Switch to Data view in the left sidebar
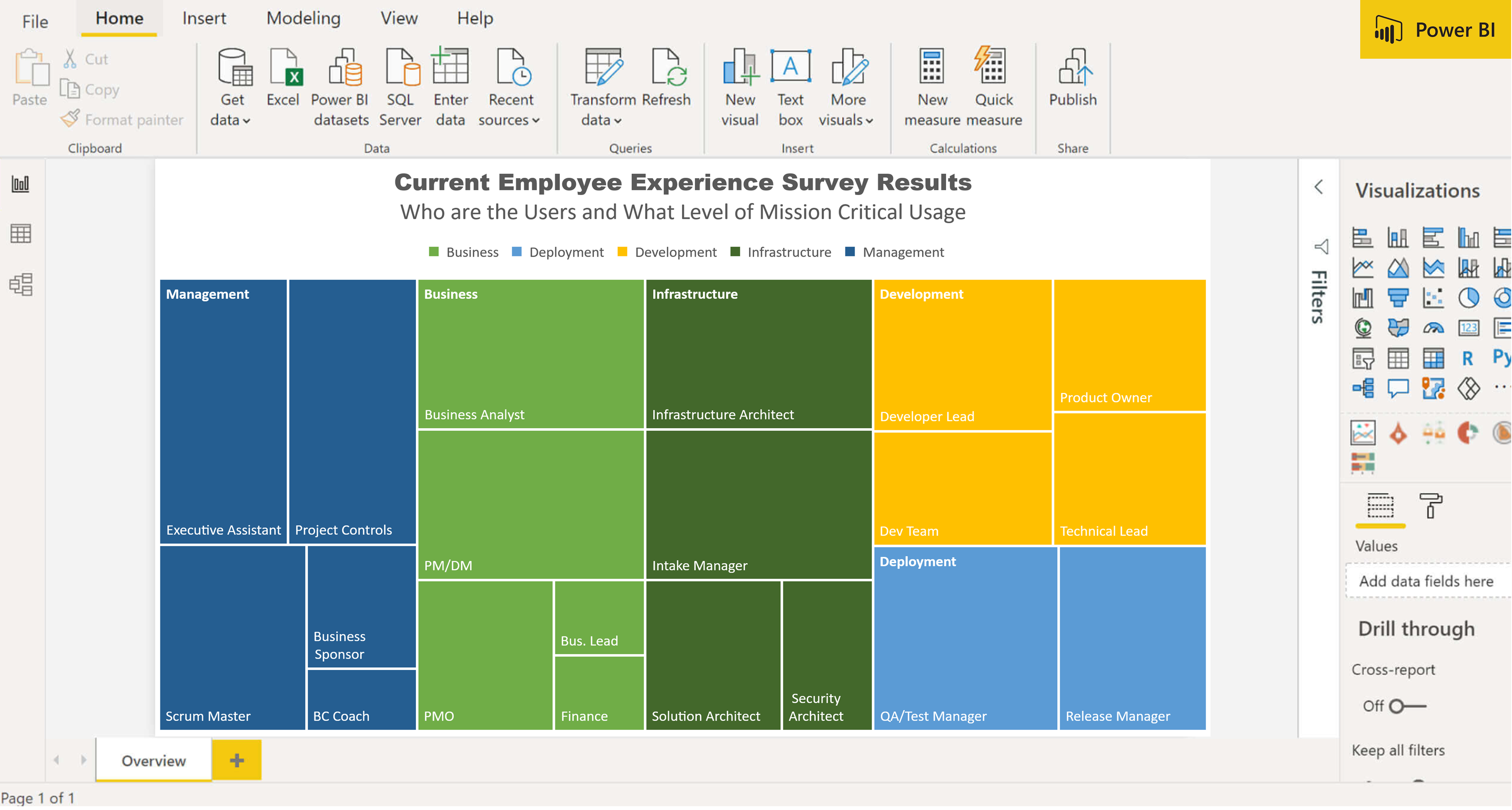Viewport: 1512px width, 810px height. click(x=21, y=233)
